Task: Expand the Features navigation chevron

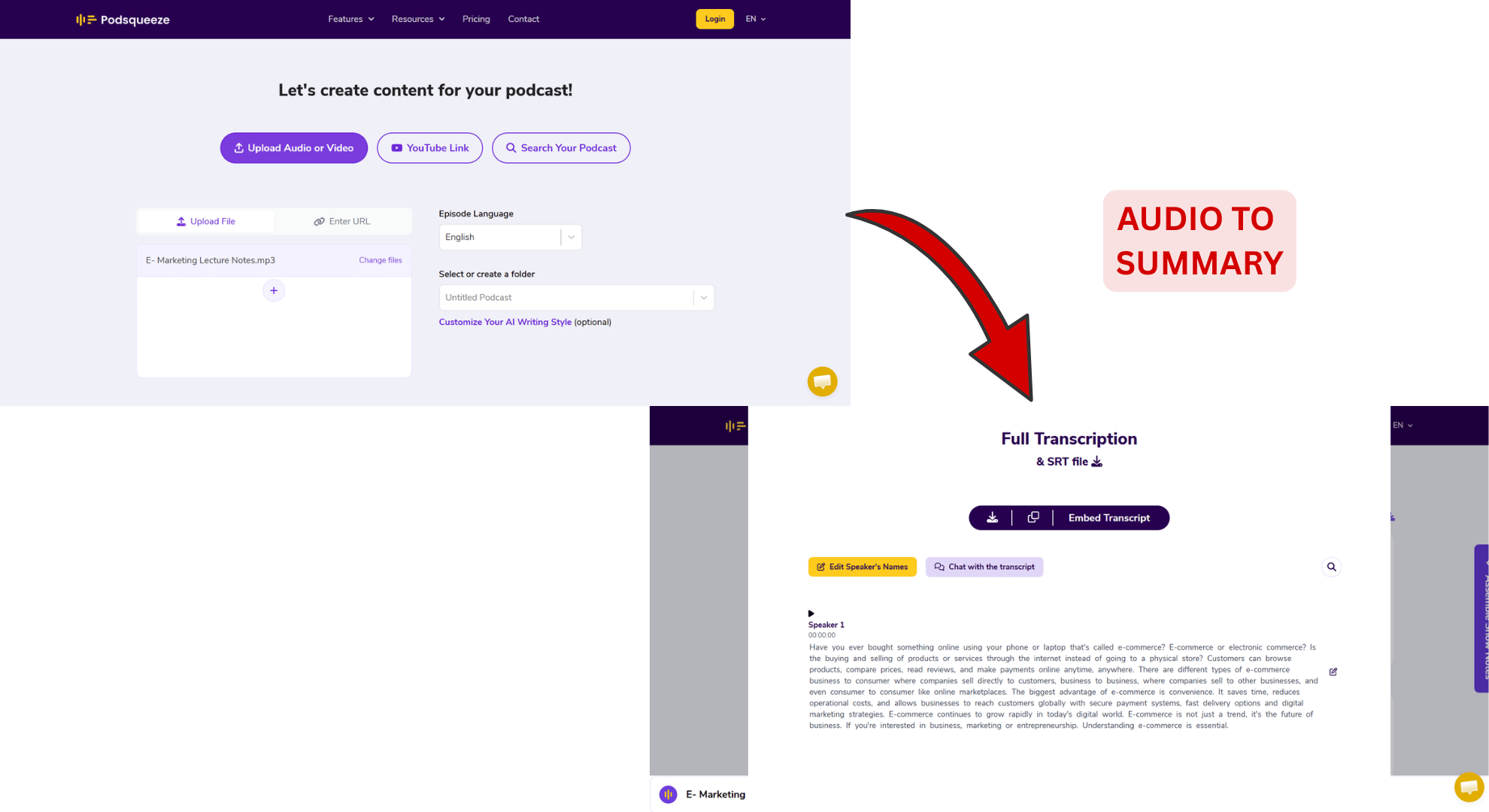Action: 371,19
